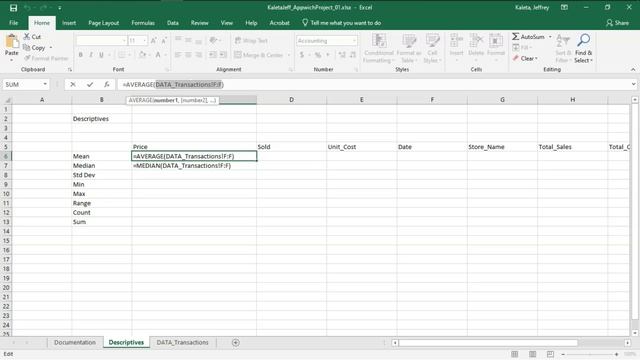Viewport: 640px width, 360px height.
Task: Click column D header
Action: pyautogui.click(x=291, y=100)
